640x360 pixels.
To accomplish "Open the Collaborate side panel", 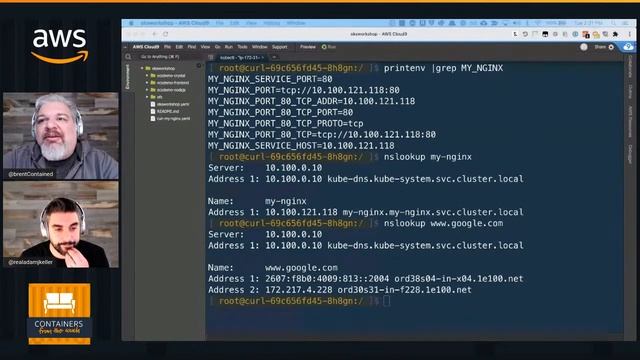I will click(x=630, y=67).
